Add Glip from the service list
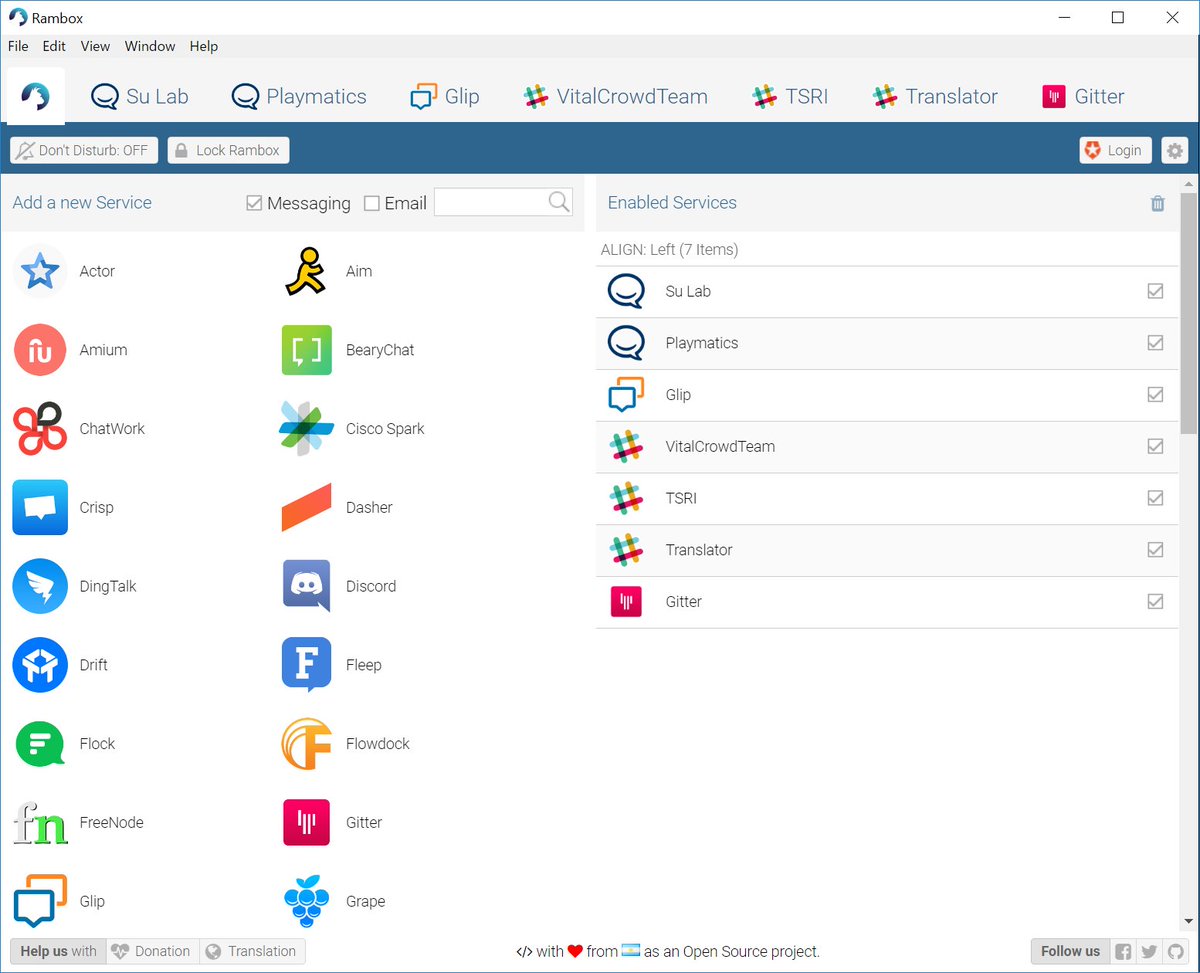 [40, 901]
